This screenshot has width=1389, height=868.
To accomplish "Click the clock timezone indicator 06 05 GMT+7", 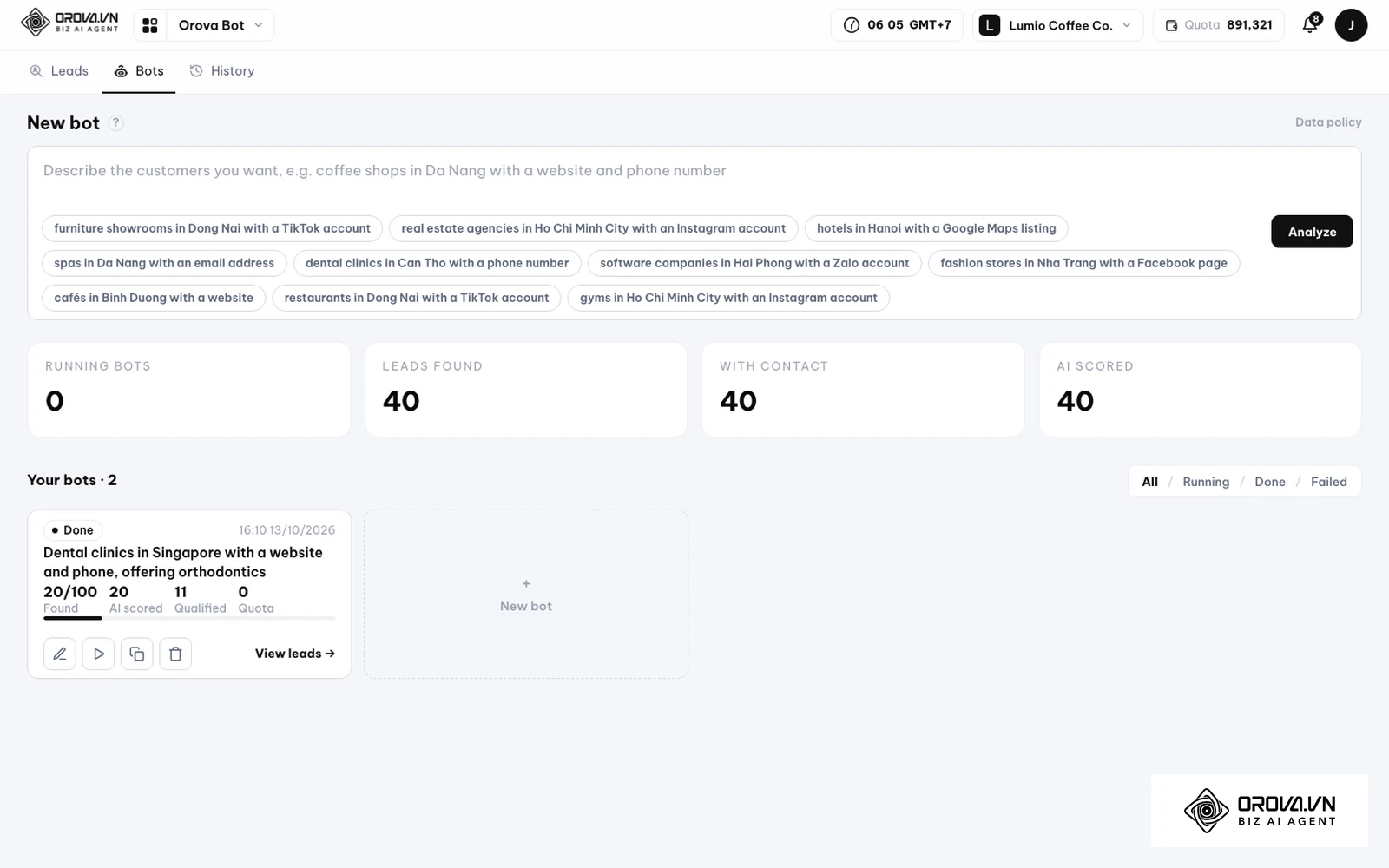I will (897, 25).
